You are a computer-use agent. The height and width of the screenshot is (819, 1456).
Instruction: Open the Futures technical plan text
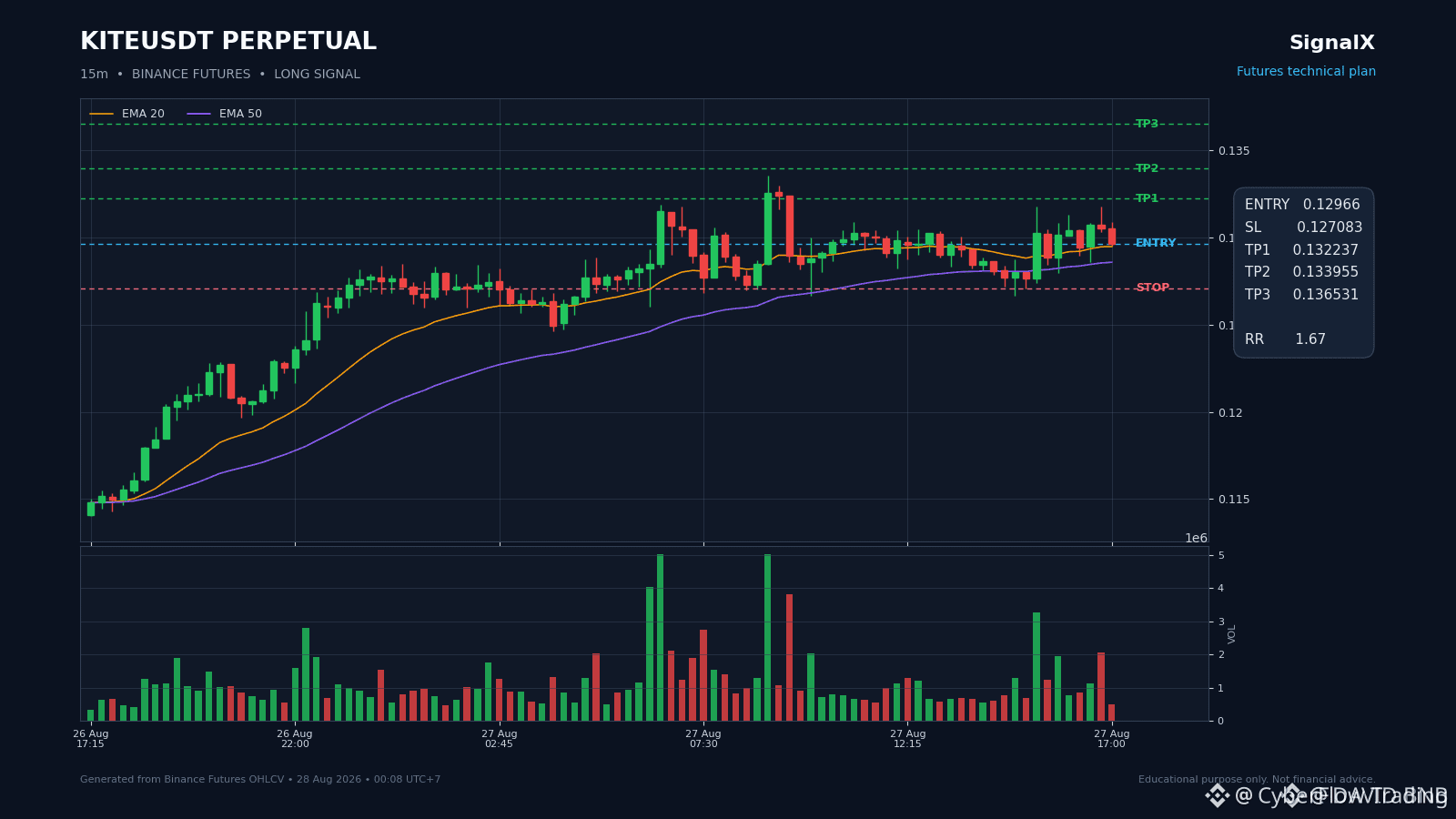pos(1306,72)
